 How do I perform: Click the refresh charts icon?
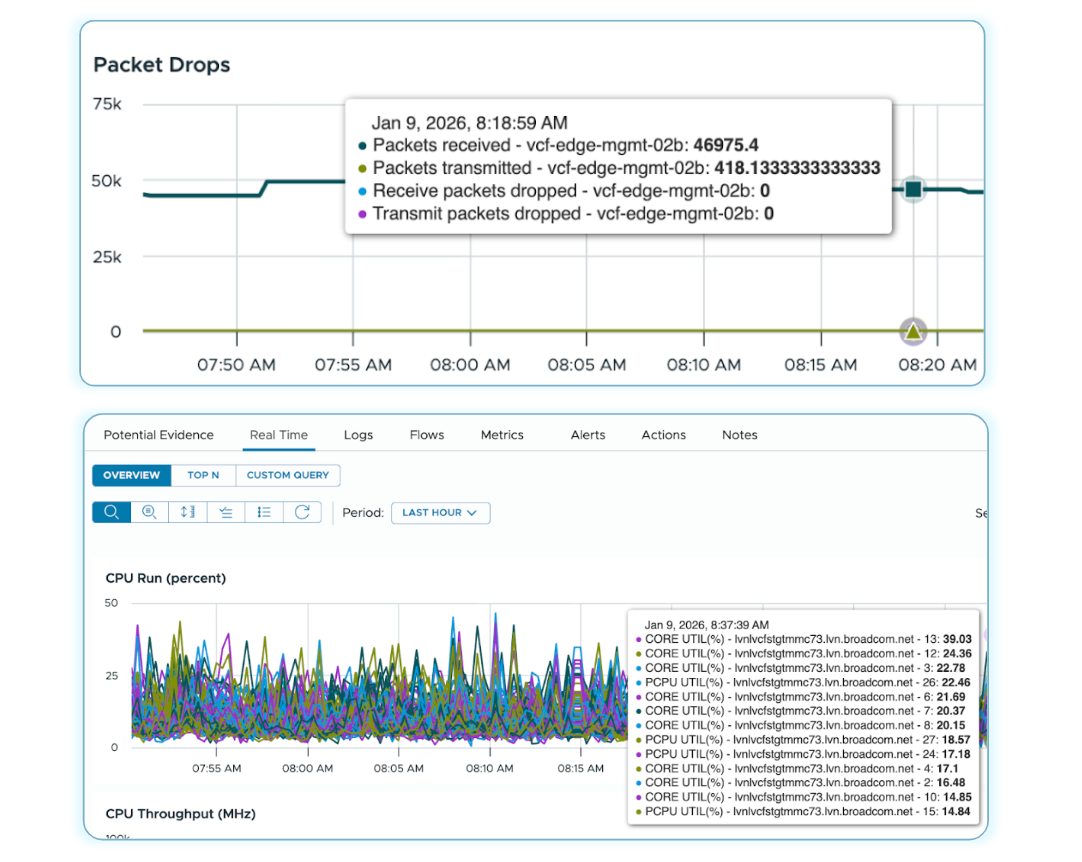tap(302, 512)
